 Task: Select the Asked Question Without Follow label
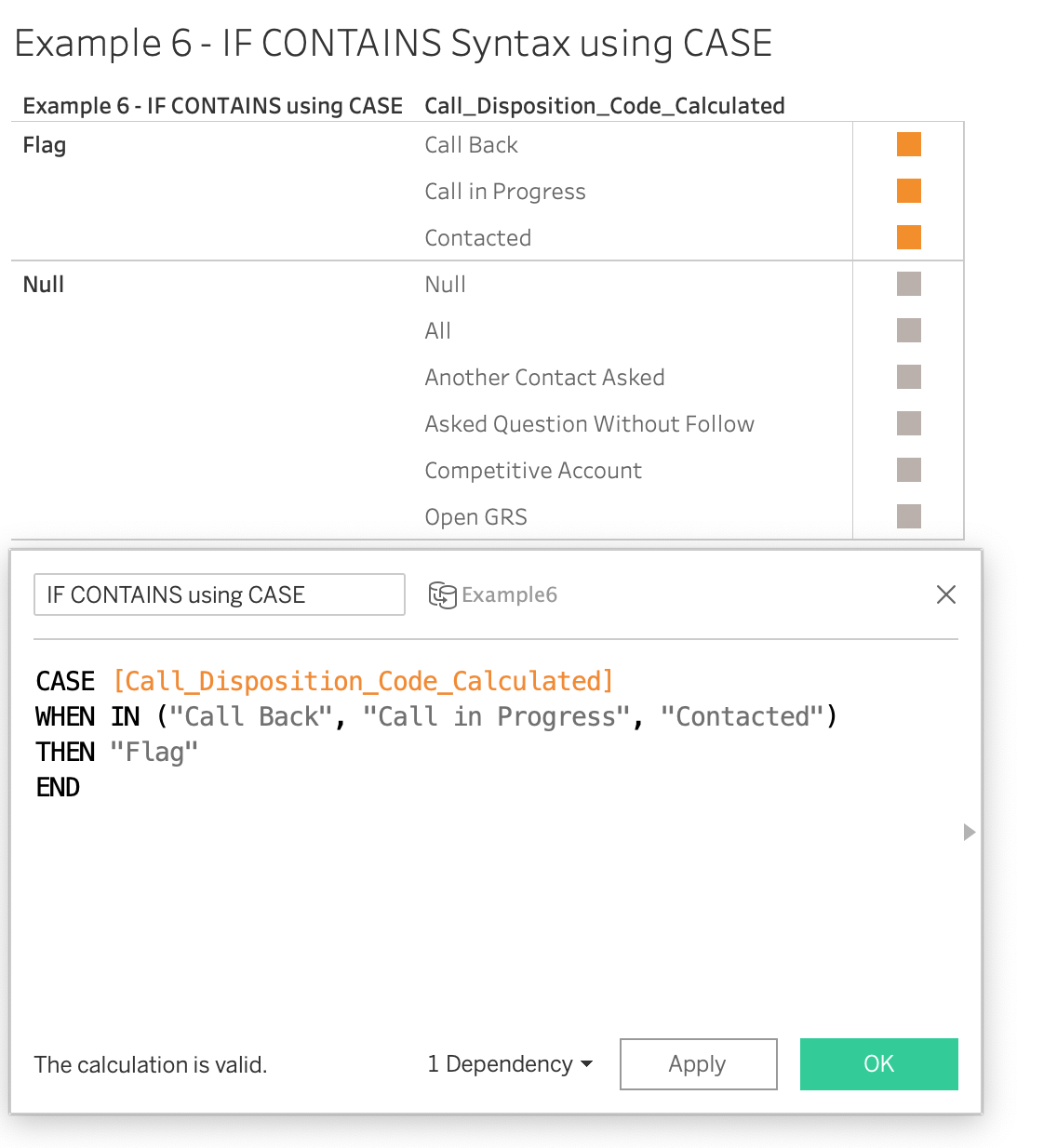589,424
